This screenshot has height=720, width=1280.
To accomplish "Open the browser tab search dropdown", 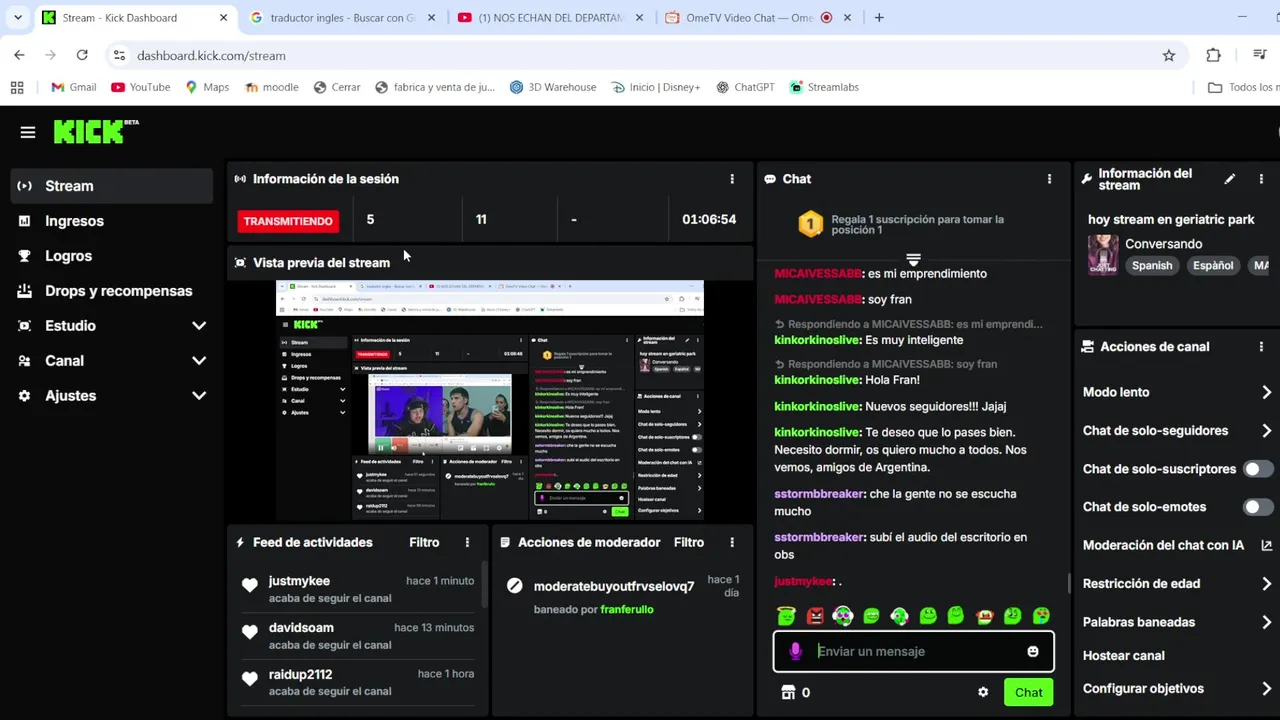I will click(17, 17).
